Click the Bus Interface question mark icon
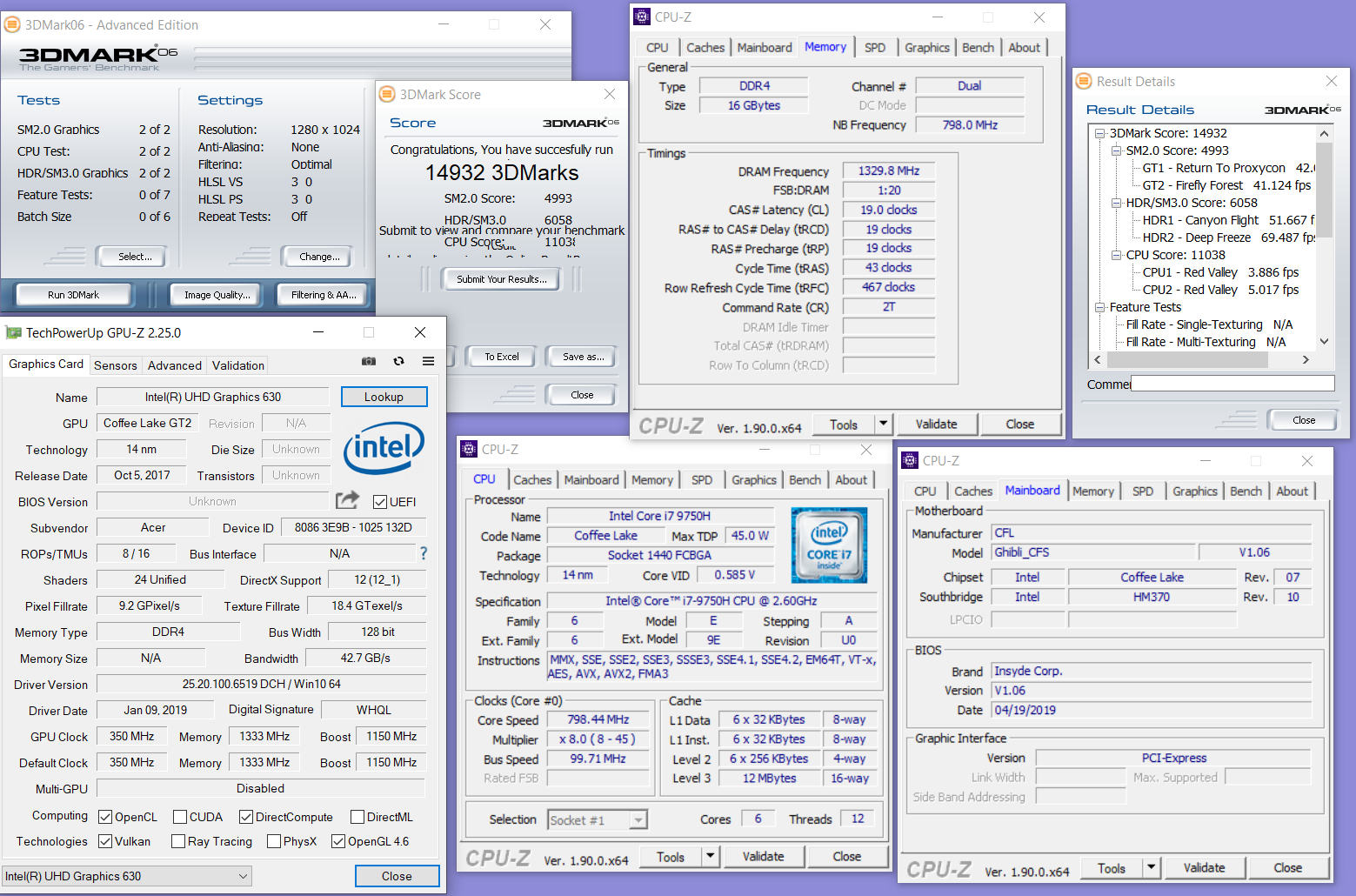Image resolution: width=1356 pixels, height=896 pixels. coord(424,553)
